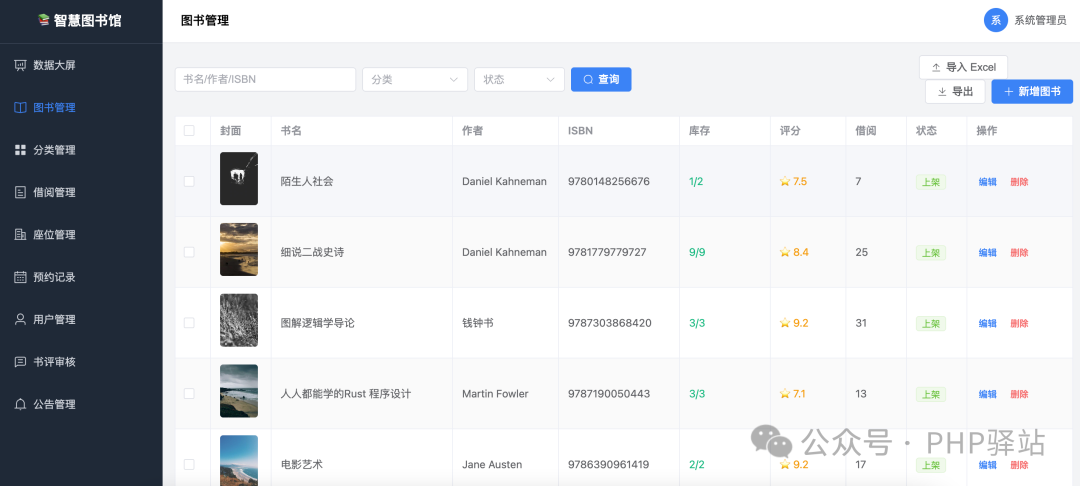The height and width of the screenshot is (486, 1080).
Task: Open 用户管理 from the sidebar
Action: 81,319
